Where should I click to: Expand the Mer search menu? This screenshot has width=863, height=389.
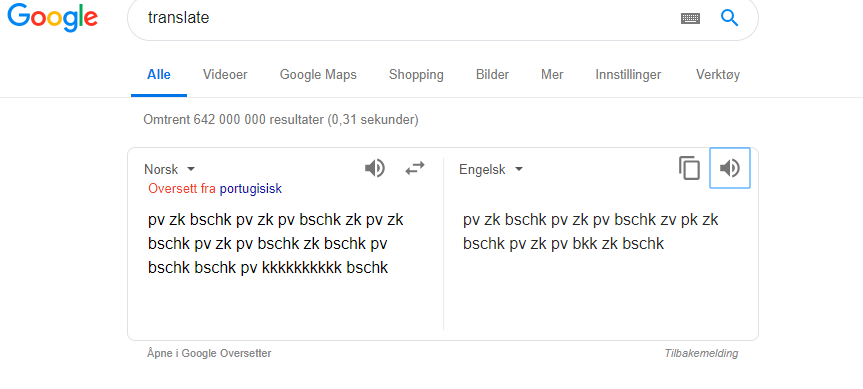click(x=552, y=74)
